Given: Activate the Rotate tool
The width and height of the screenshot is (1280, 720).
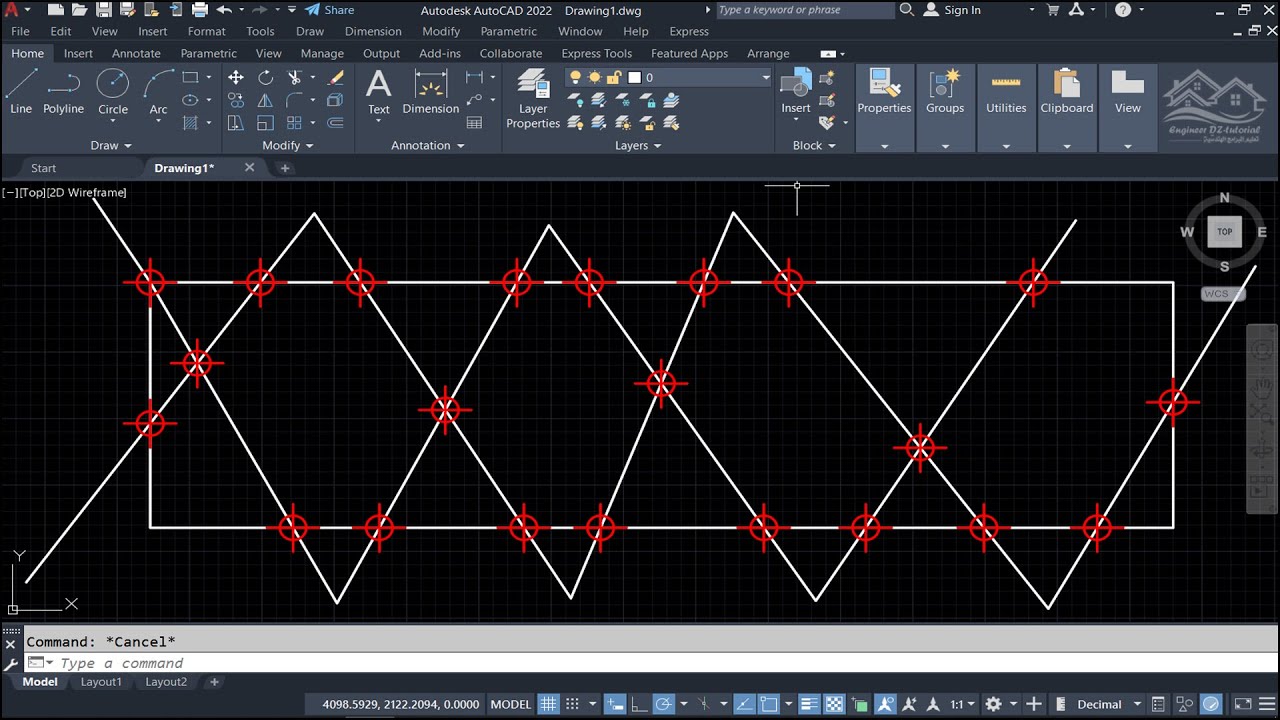Looking at the screenshot, I should click(x=265, y=77).
